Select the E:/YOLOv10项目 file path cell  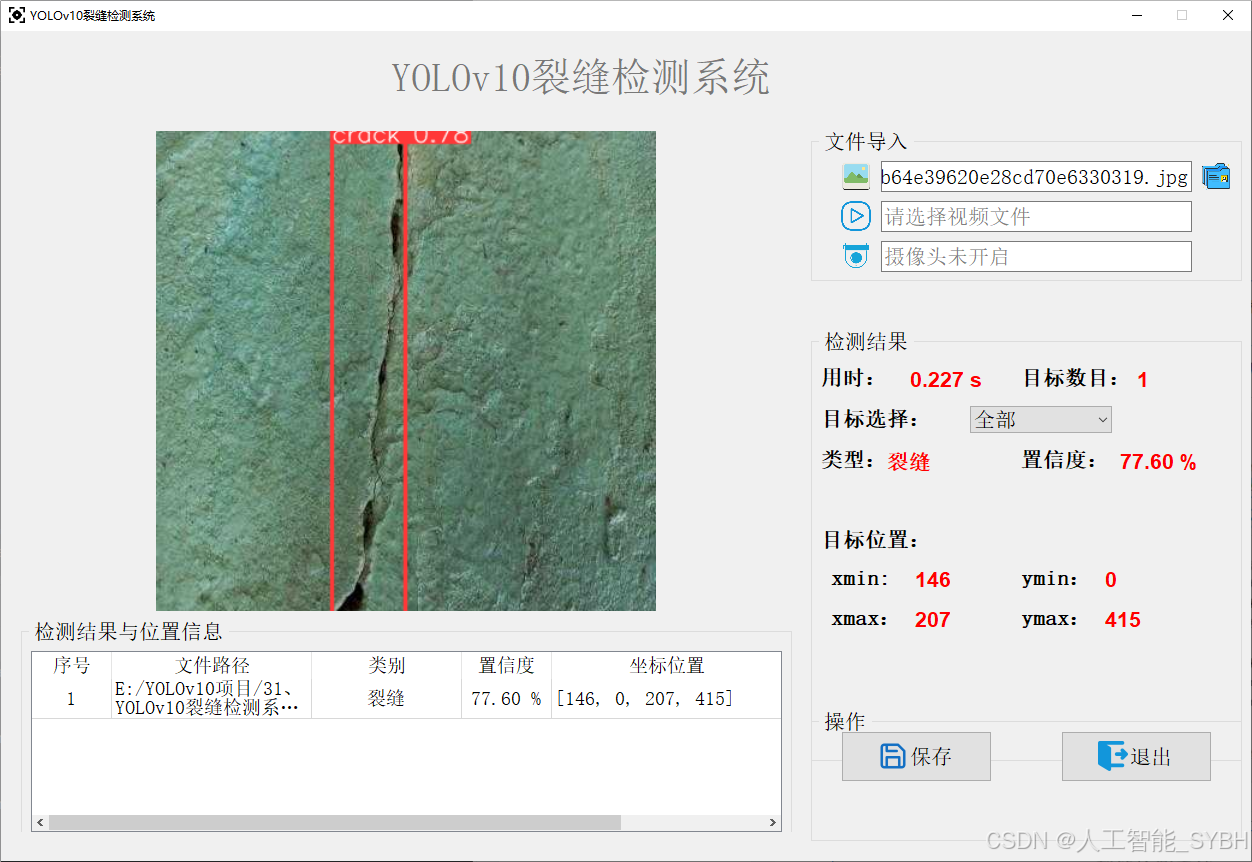coord(212,698)
